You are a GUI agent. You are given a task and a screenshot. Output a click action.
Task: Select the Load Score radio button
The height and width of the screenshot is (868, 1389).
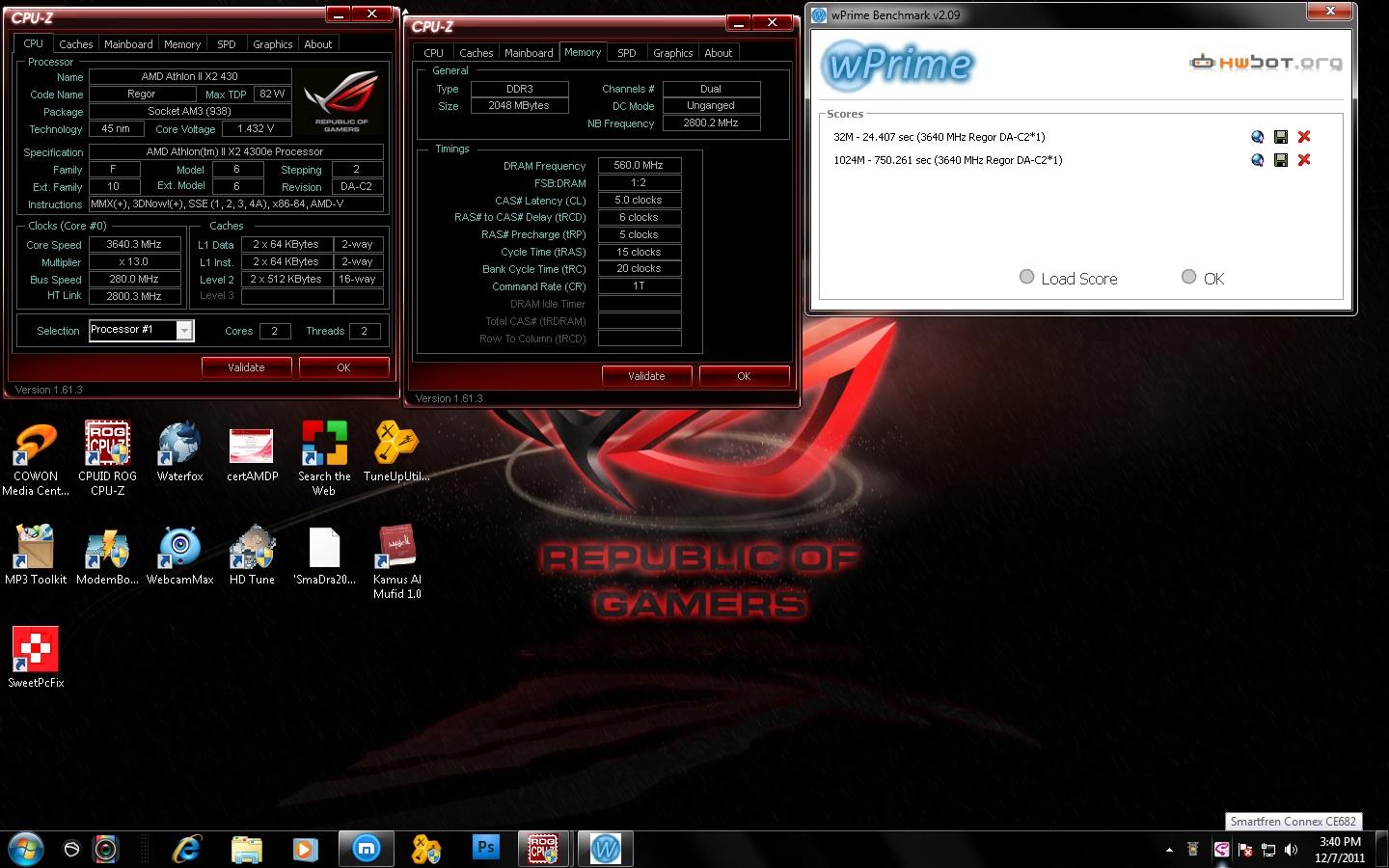click(x=1027, y=278)
